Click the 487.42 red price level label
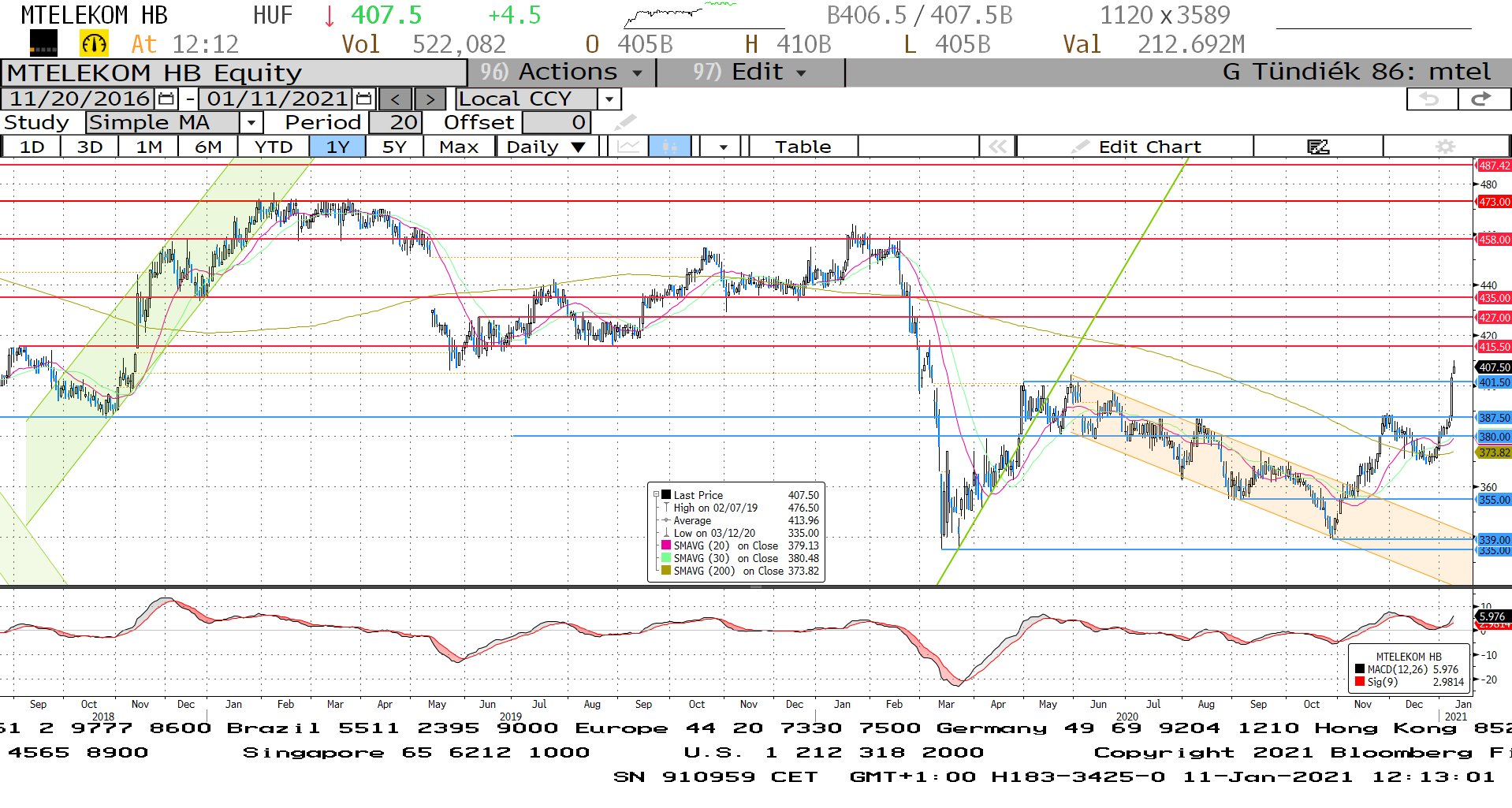 [x=1493, y=166]
